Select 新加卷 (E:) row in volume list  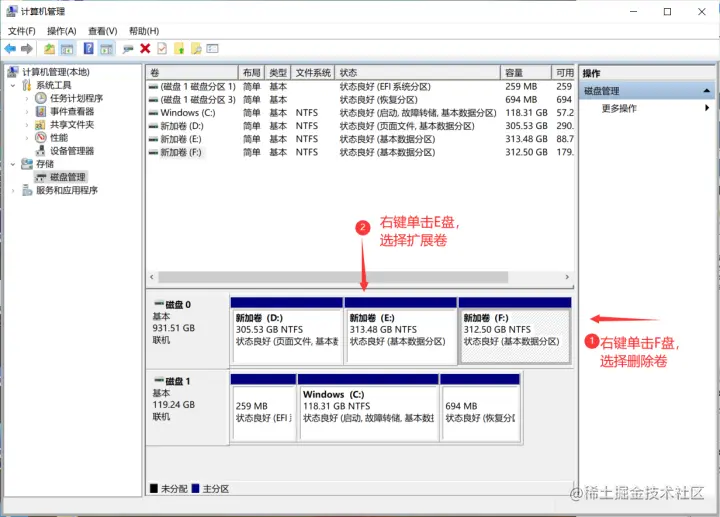click(x=360, y=139)
